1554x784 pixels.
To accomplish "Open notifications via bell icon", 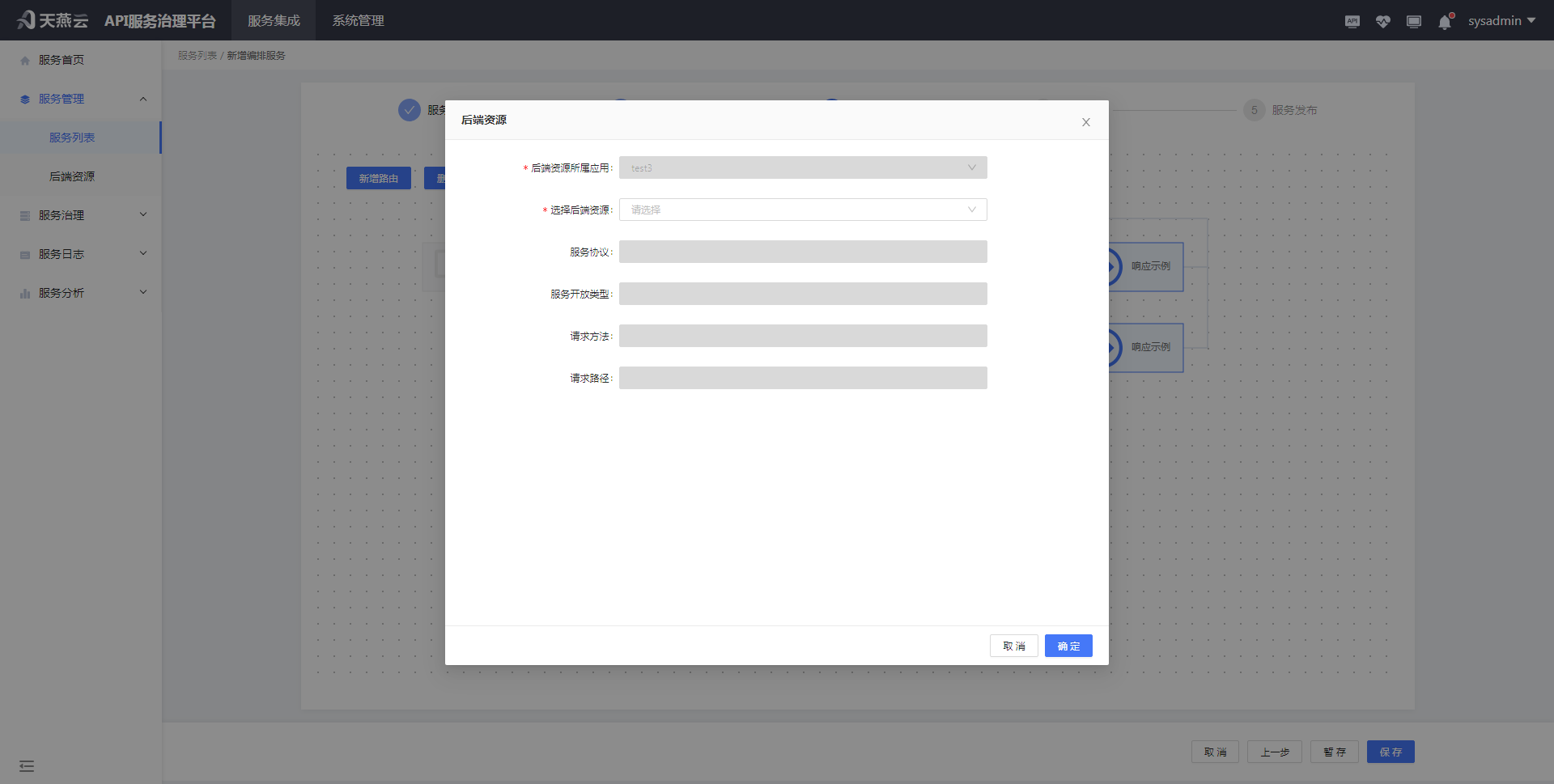I will click(1445, 23).
